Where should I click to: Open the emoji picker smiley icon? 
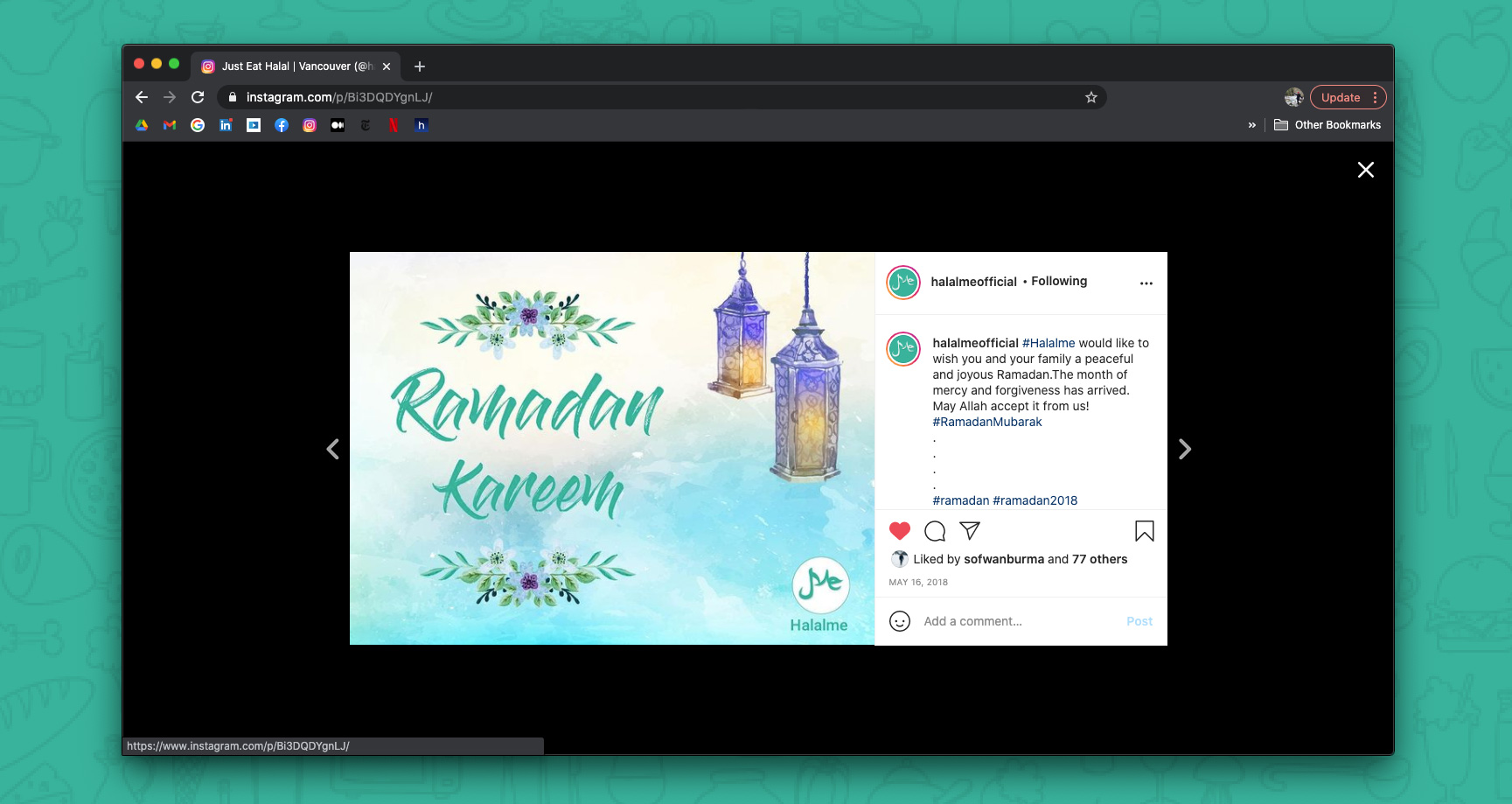point(899,621)
